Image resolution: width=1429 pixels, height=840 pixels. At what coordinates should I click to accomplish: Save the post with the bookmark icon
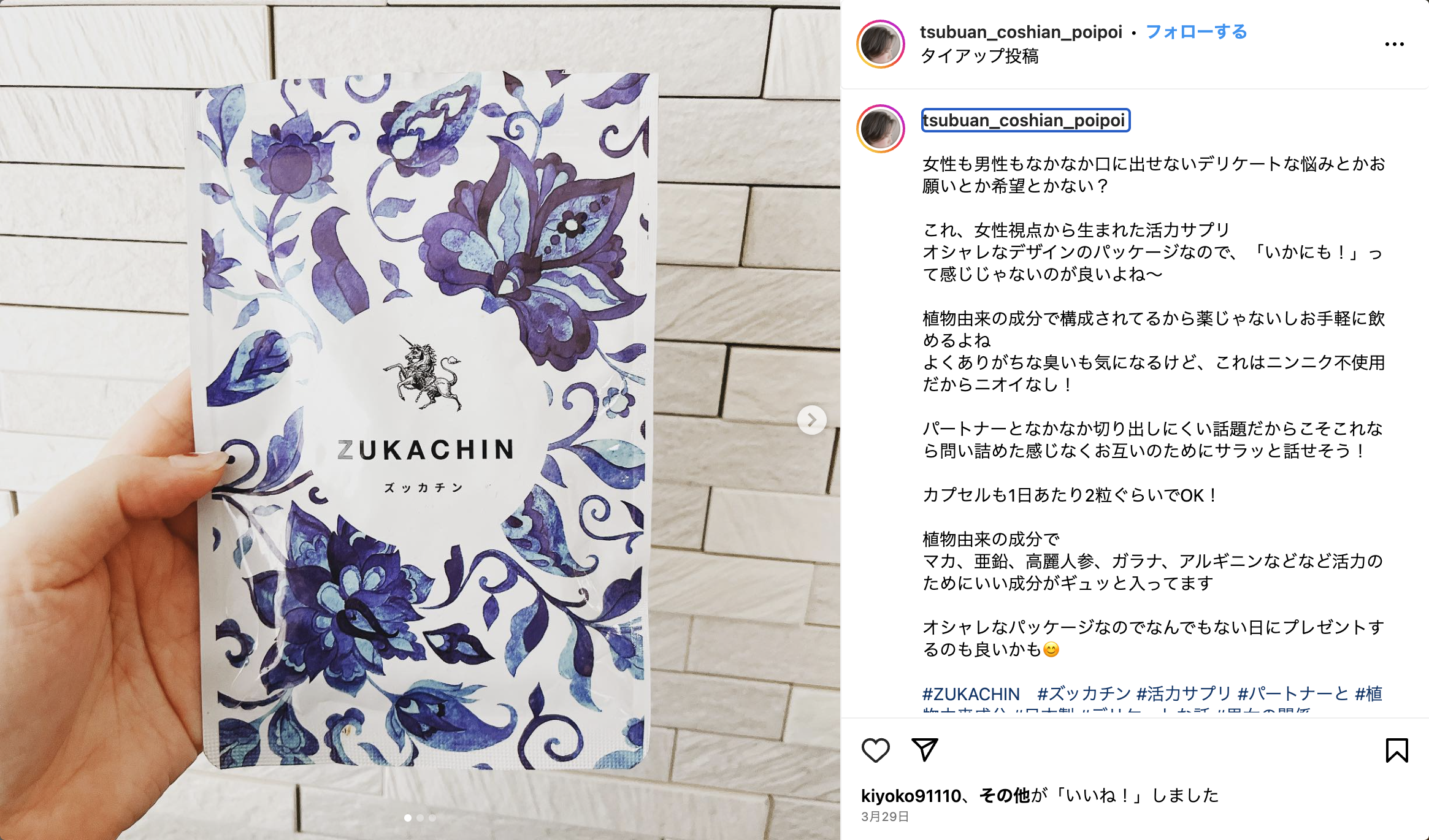(x=1396, y=750)
